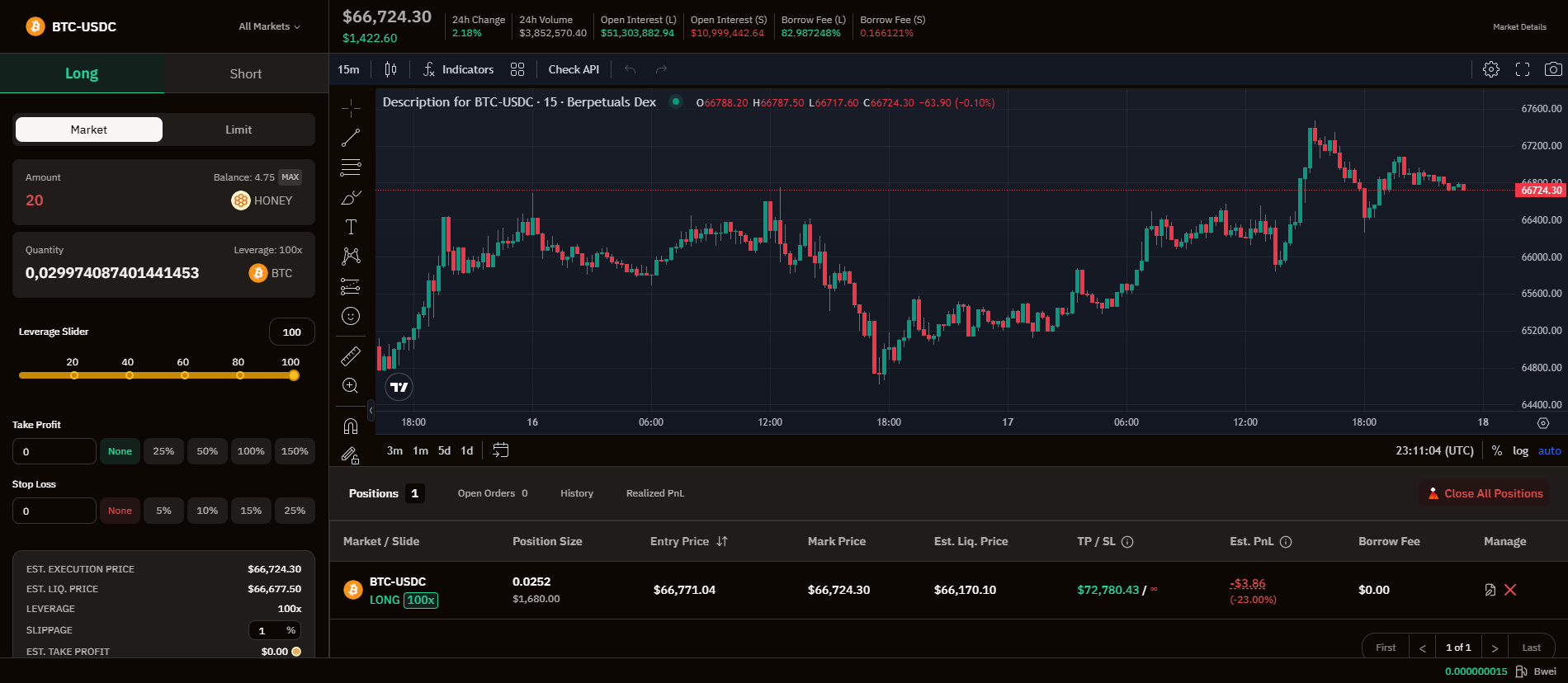The image size is (1568, 683).
Task: Open the go to date calendar icon
Action: [501, 450]
